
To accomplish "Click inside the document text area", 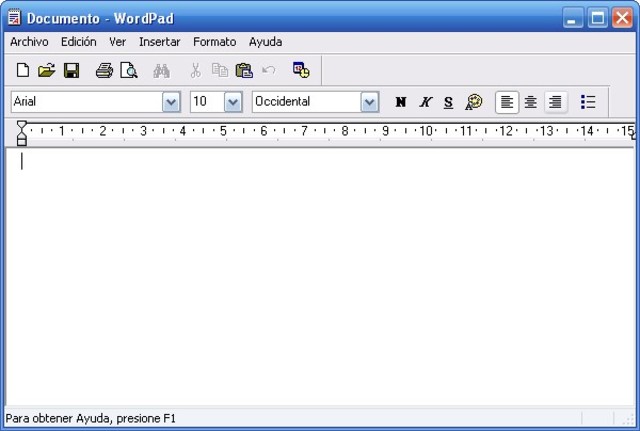I will click(320, 278).
